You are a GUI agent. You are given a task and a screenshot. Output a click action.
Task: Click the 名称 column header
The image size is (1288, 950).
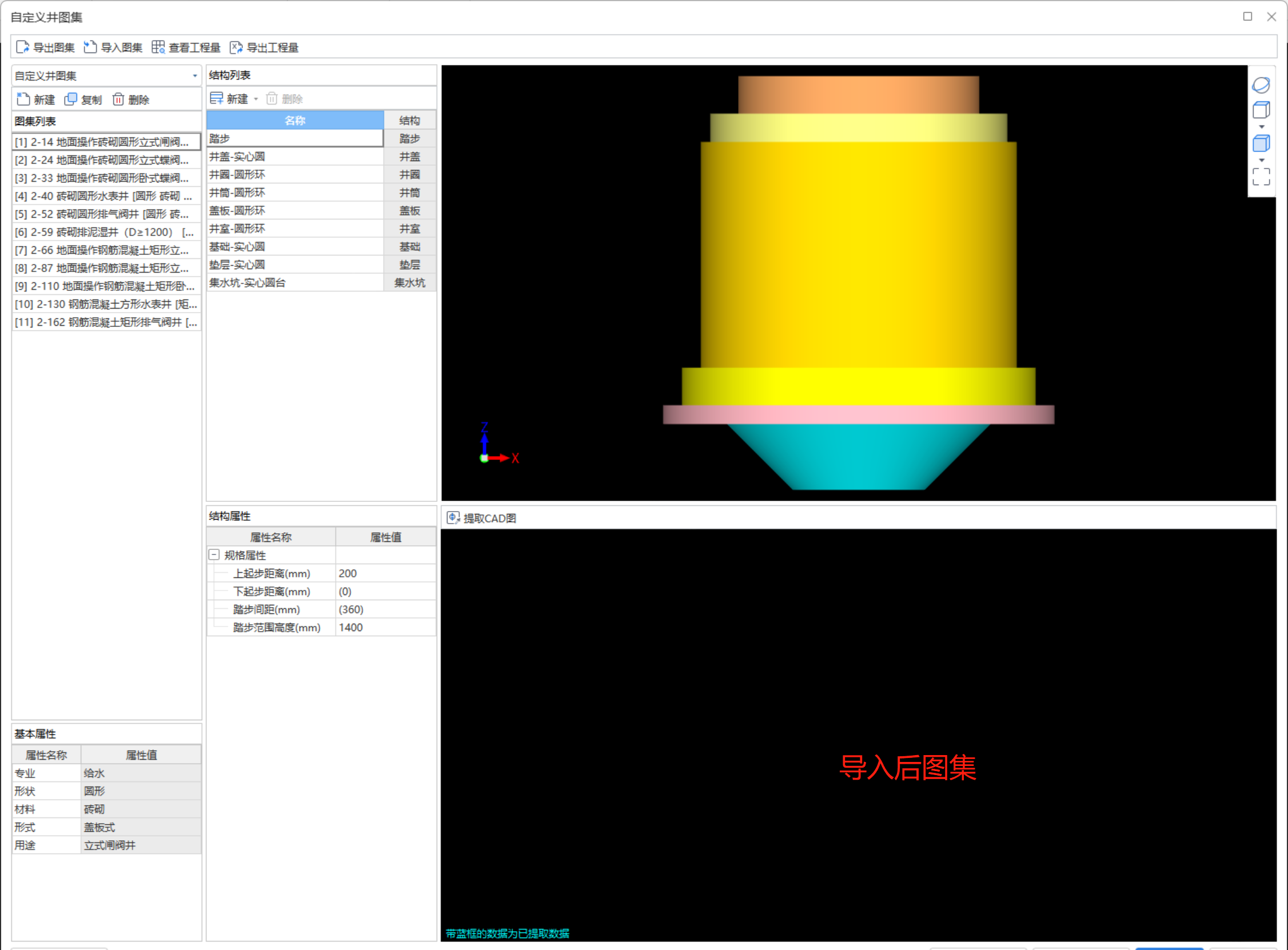click(294, 120)
